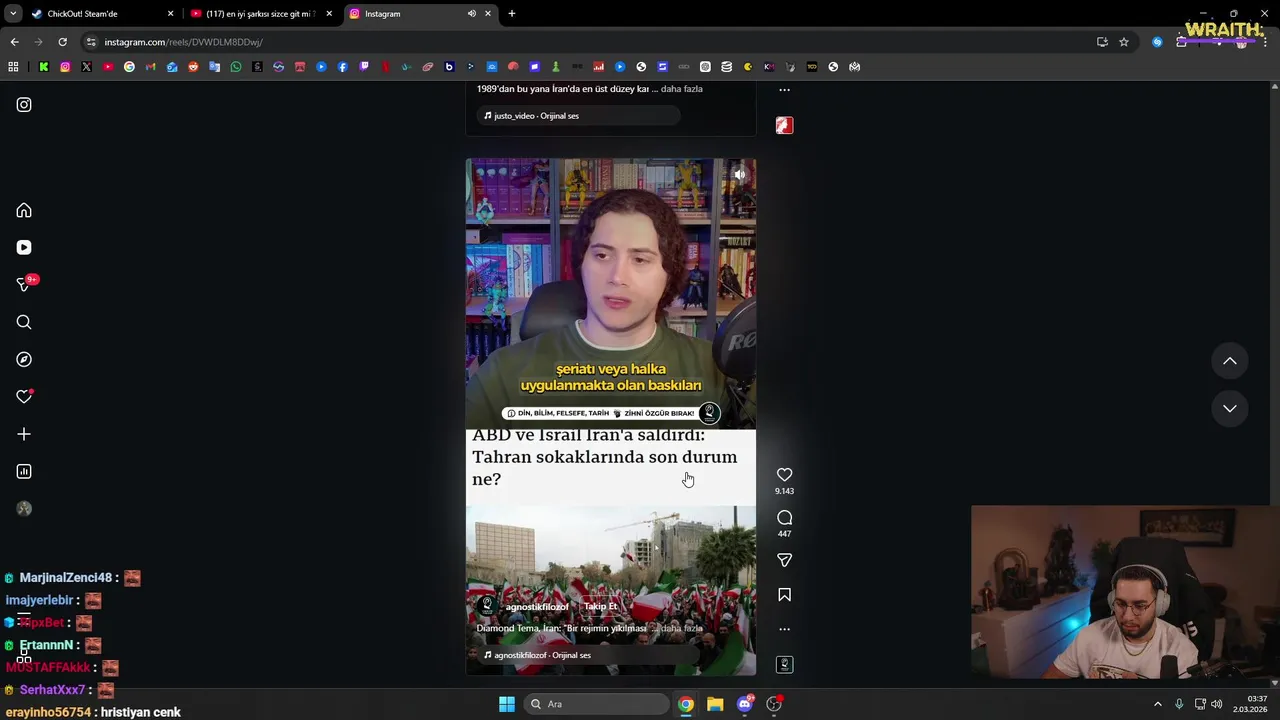Open the Google bookmark in the bookmarks bar
This screenshot has width=1280, height=720.
pos(129,67)
